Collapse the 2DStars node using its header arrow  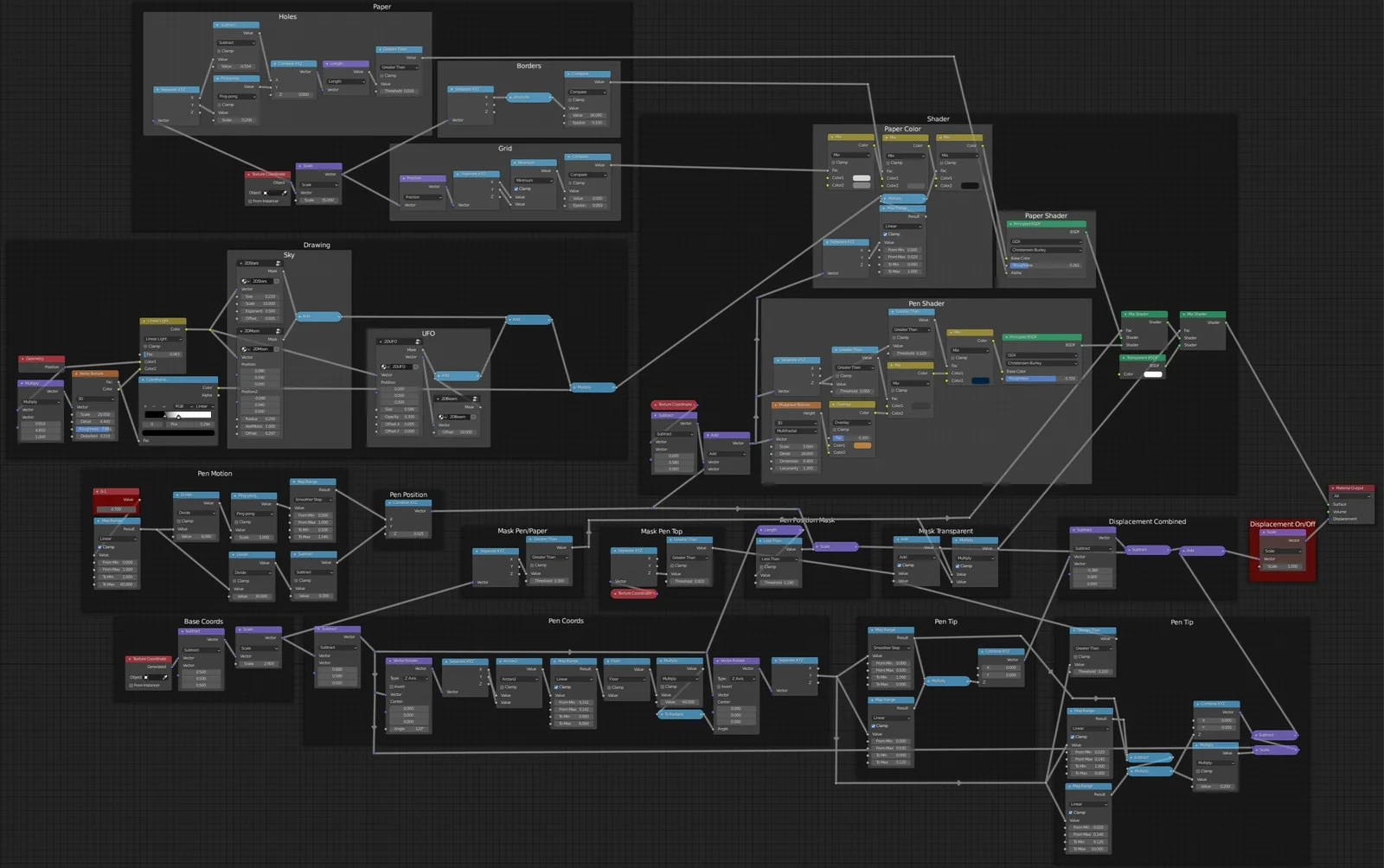click(x=240, y=263)
